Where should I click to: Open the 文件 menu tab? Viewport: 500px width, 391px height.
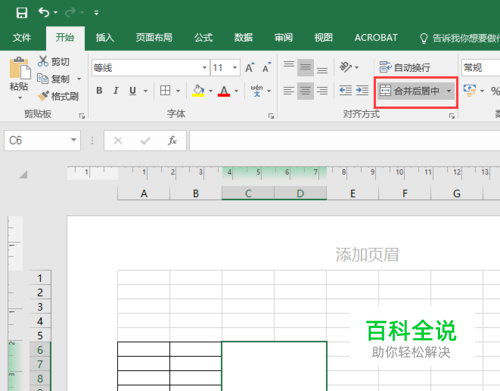click(x=22, y=38)
